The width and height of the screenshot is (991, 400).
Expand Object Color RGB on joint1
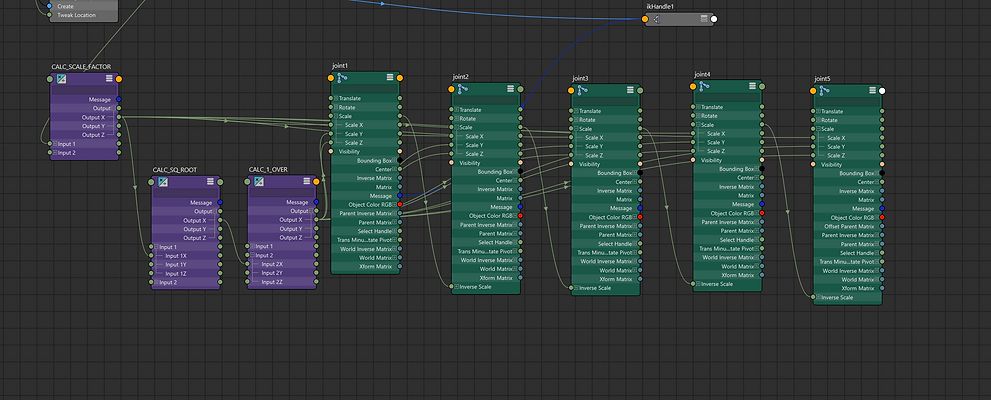pos(394,205)
